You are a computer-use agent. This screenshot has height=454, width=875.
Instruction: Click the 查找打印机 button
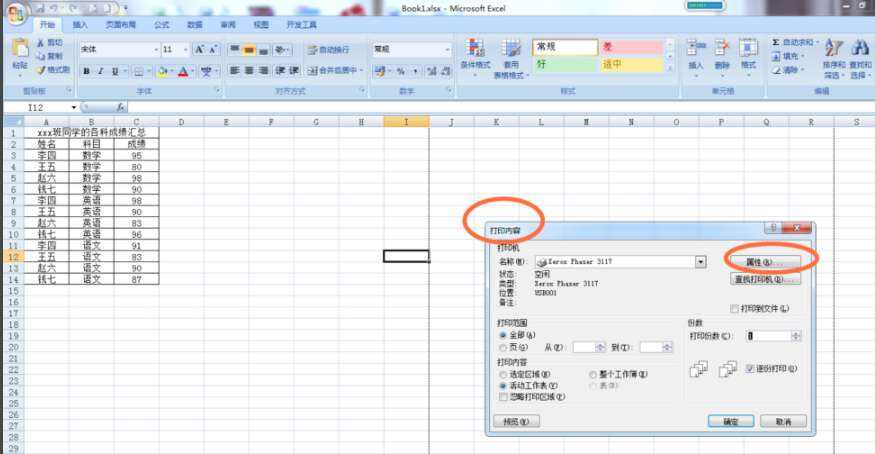click(766, 279)
